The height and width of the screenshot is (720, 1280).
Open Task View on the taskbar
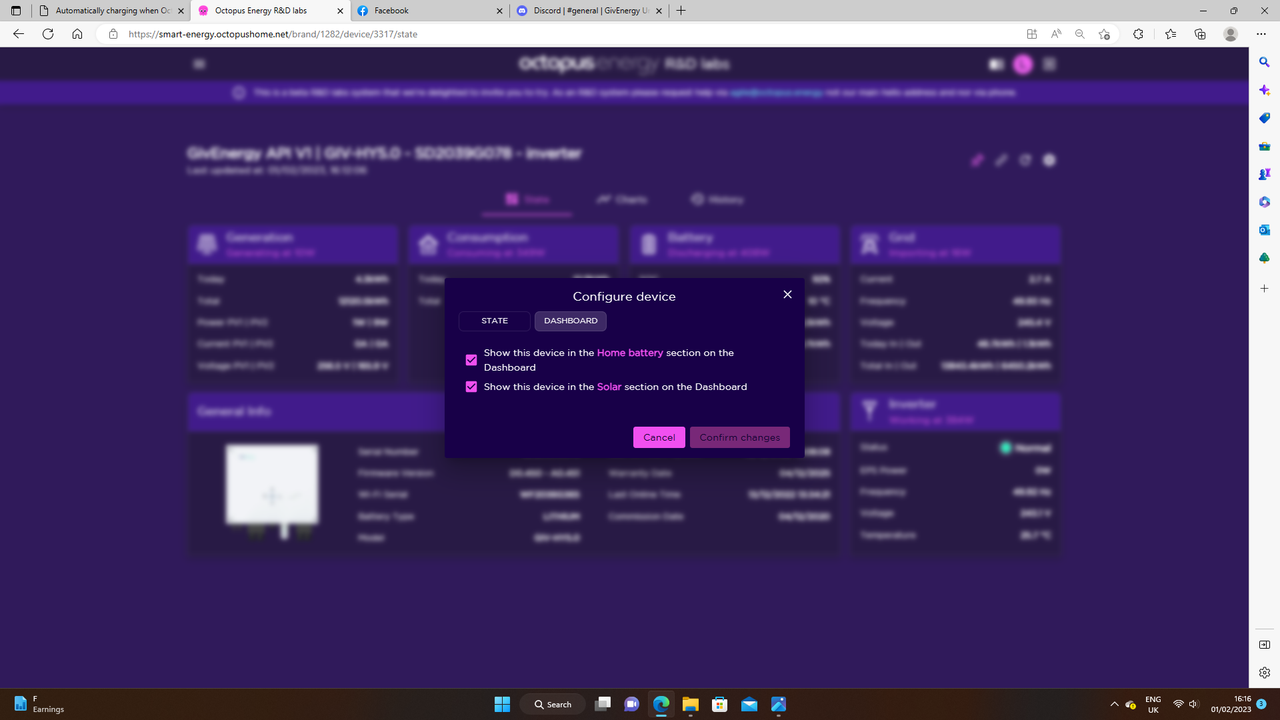[602, 704]
